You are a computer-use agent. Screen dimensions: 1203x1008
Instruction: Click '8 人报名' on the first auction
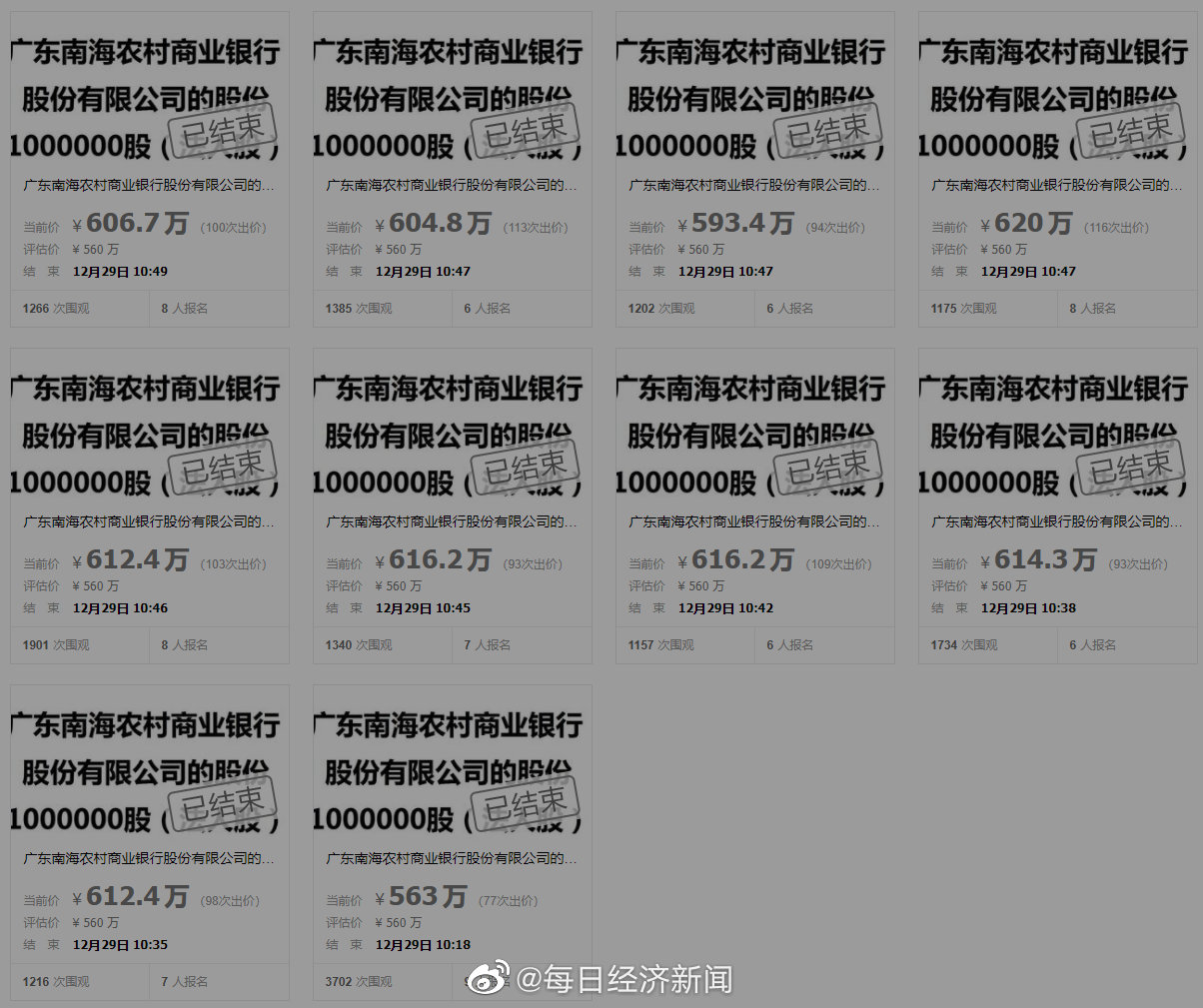[185, 309]
